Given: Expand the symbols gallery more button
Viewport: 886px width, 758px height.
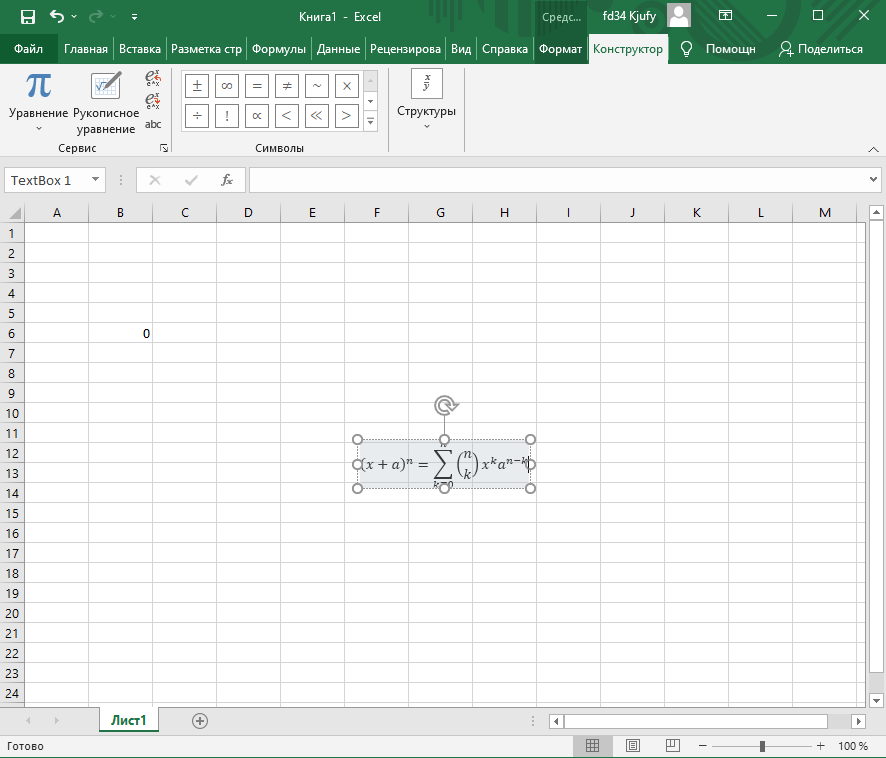Looking at the screenshot, I should (370, 121).
